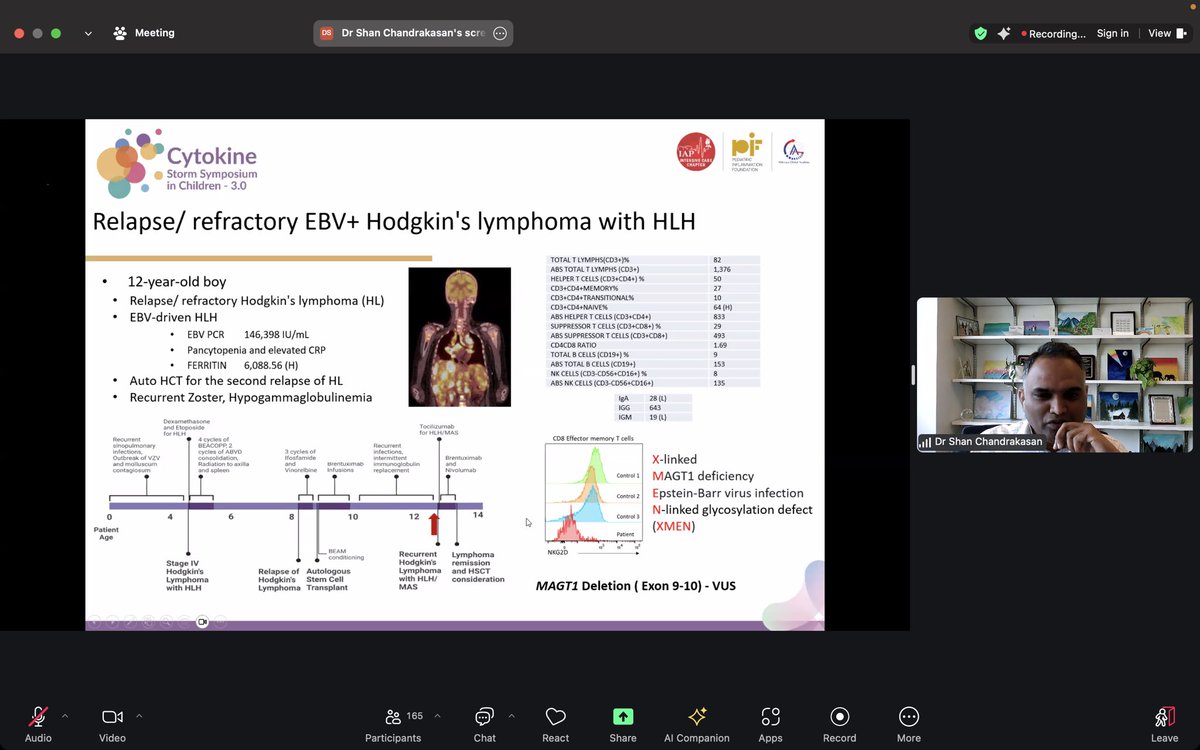Screen dimensions: 1200x750
Task: Click the 'EBV-driven HLH' bullet
Action: pos(173,317)
